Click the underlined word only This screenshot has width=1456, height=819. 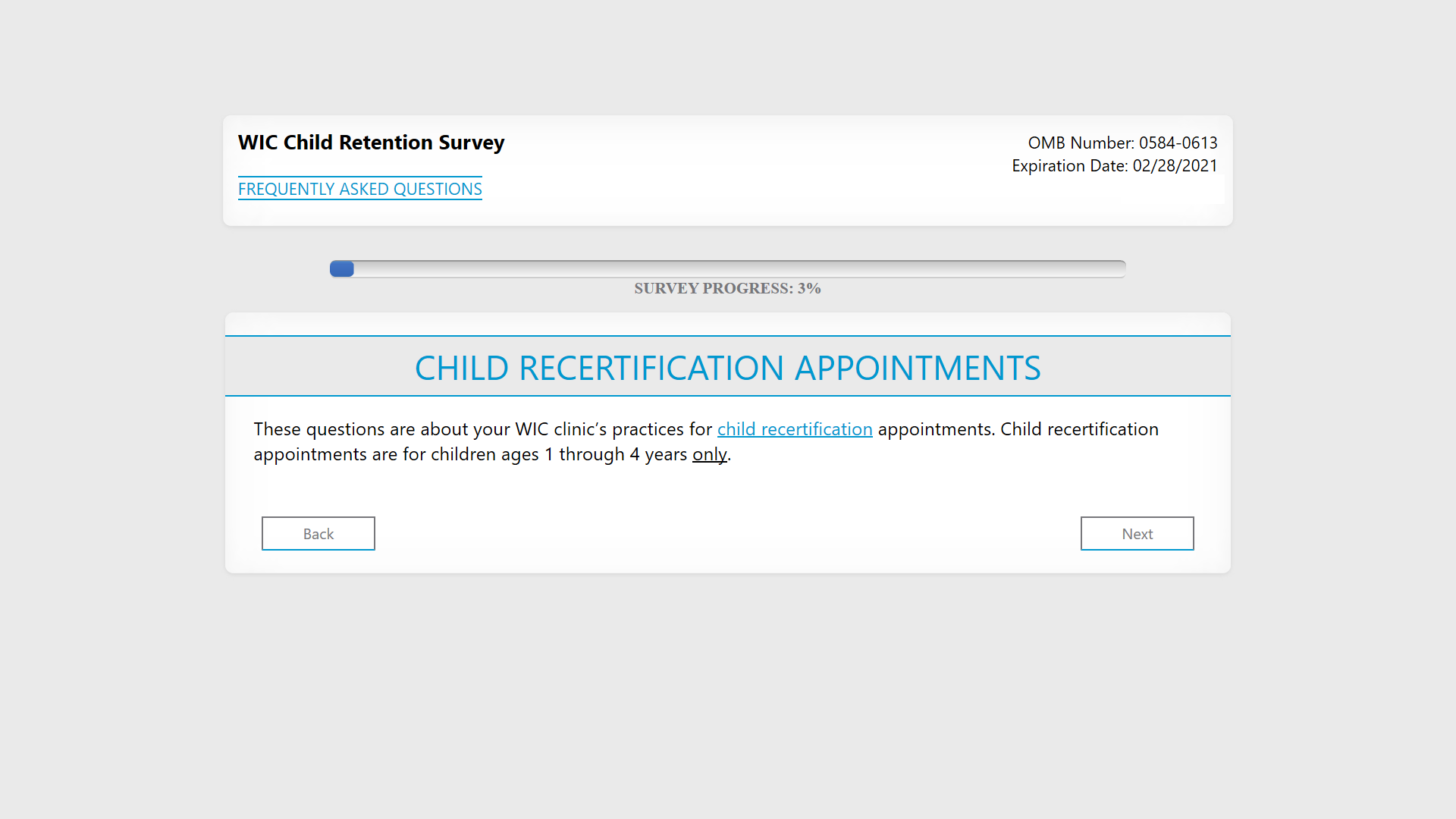[709, 454]
